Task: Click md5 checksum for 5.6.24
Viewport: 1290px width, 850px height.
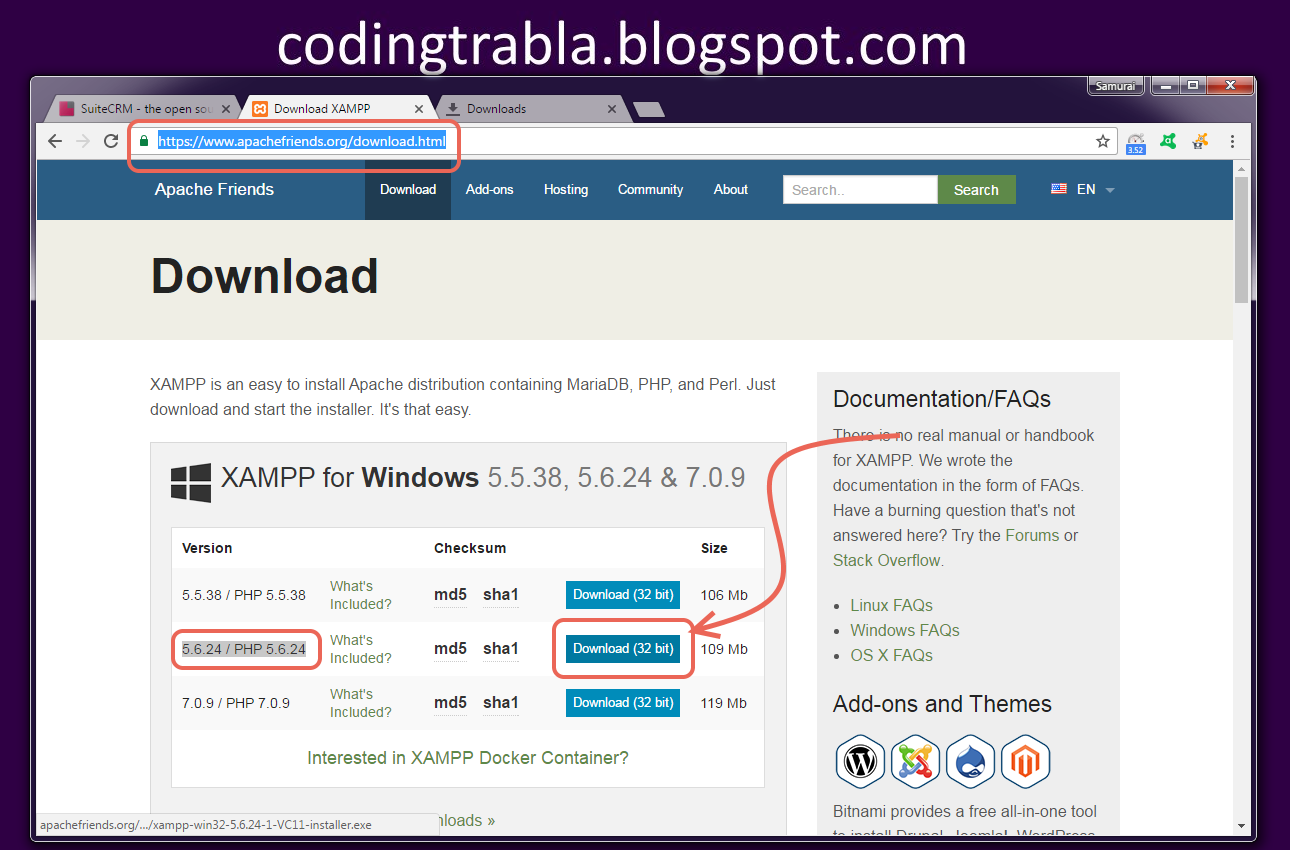Action: pyautogui.click(x=450, y=649)
